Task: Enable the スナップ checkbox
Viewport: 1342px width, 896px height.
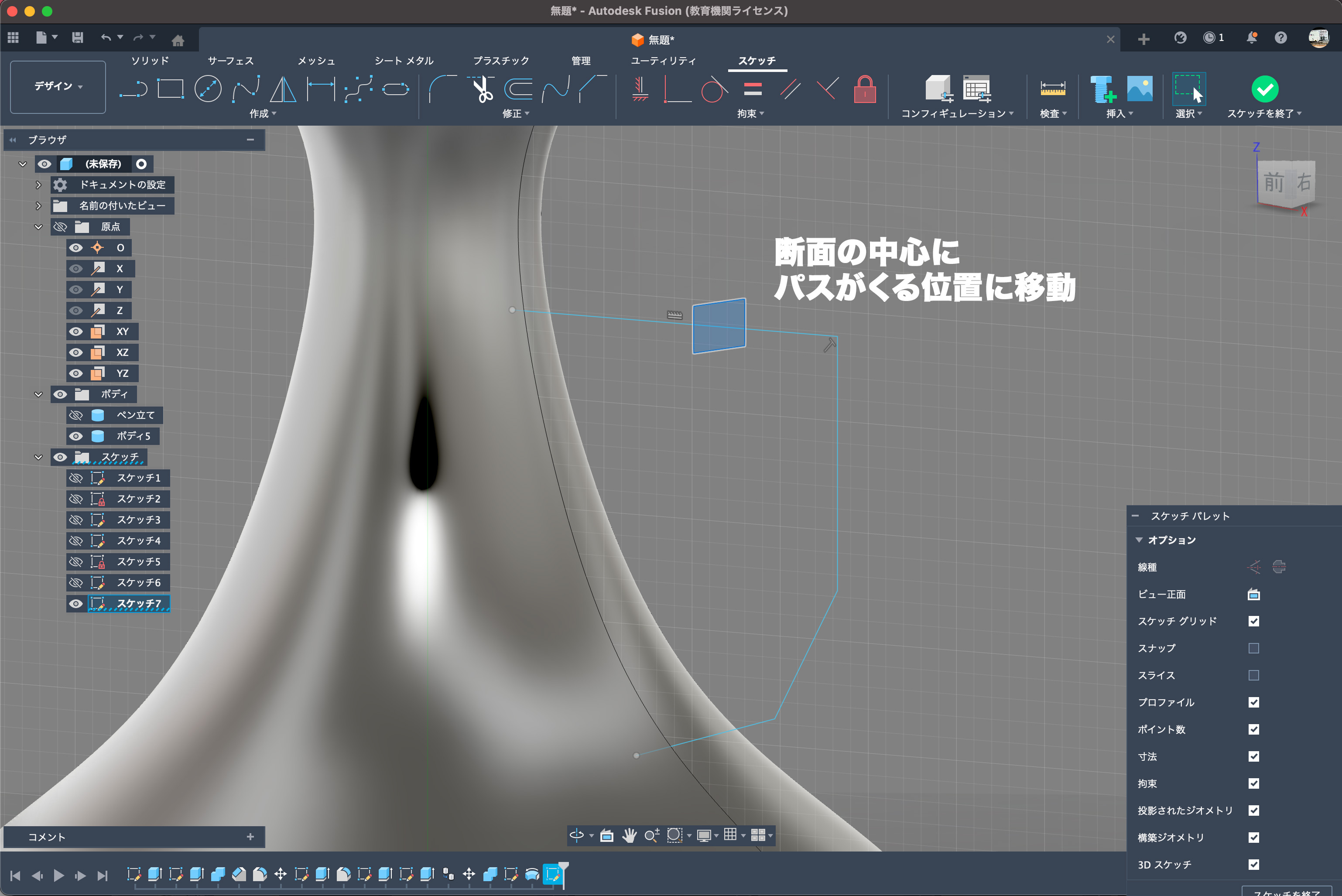Action: [1253, 648]
